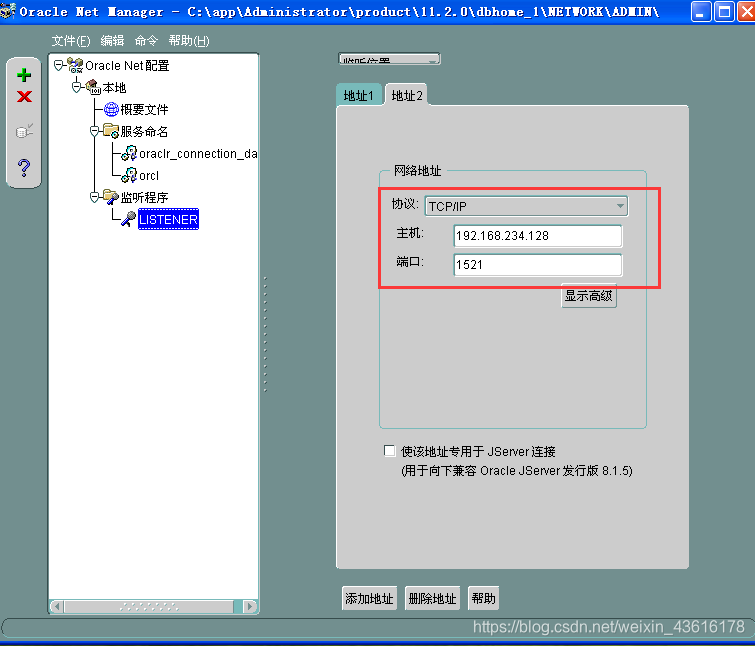Enable the JServer dedicated address checkbox
The height and width of the screenshot is (646, 755).
point(389,451)
